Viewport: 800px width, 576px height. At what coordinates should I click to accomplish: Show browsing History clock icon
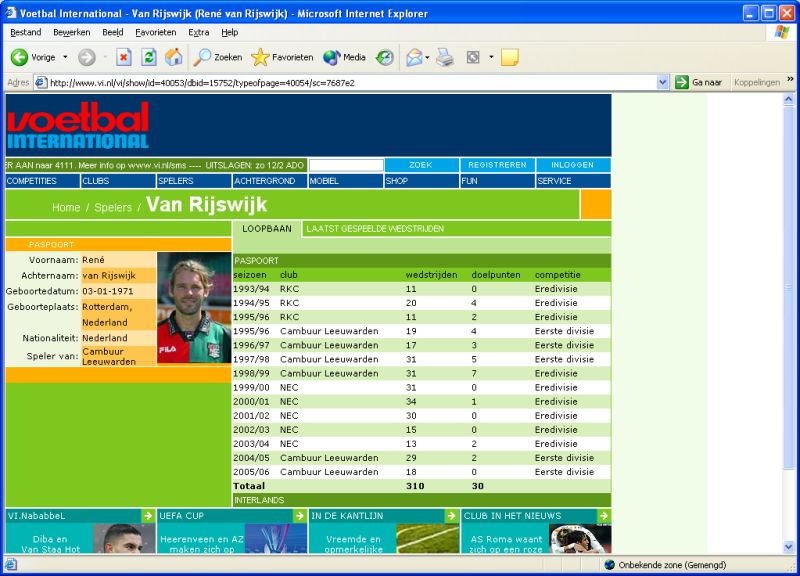point(385,57)
